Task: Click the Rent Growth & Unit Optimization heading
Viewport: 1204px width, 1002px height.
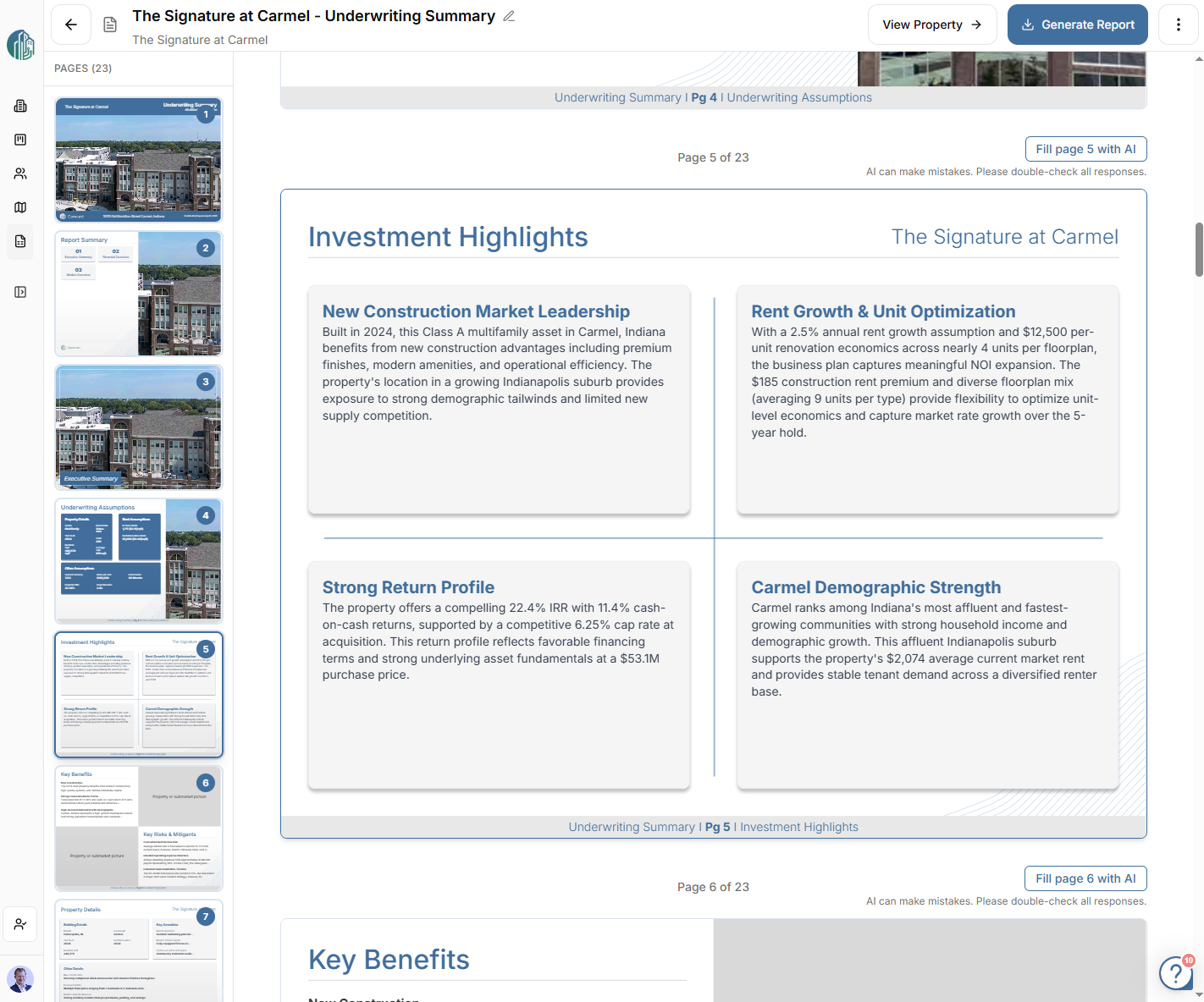Action: pos(883,311)
